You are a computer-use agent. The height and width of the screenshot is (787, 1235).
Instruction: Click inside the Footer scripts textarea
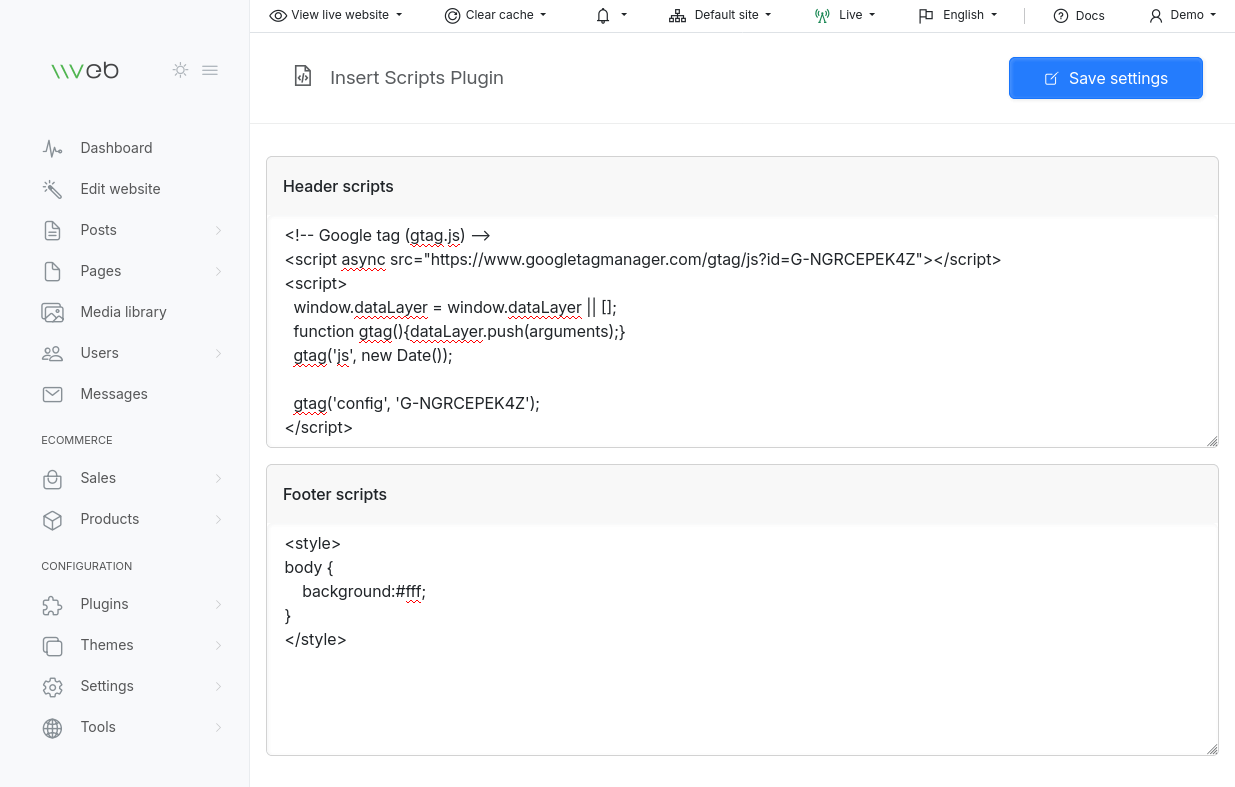pos(742,640)
